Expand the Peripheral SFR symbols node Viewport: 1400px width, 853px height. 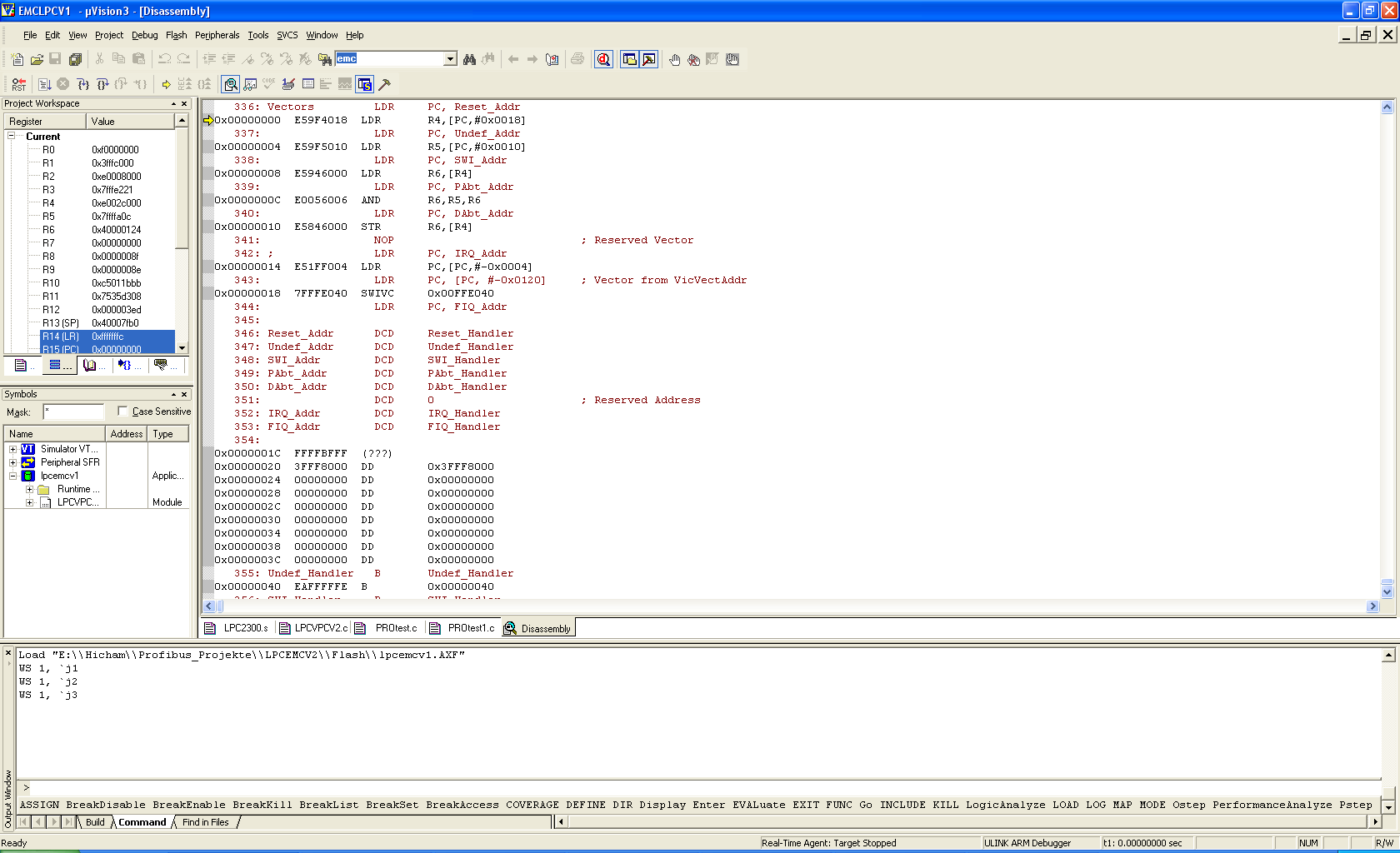tap(12, 462)
